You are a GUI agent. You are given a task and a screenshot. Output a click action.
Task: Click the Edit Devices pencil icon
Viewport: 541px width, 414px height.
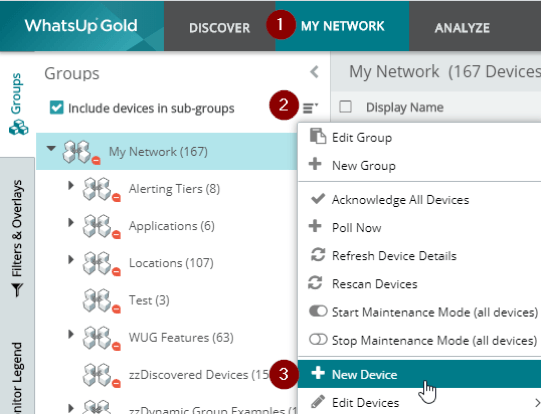(x=317, y=401)
